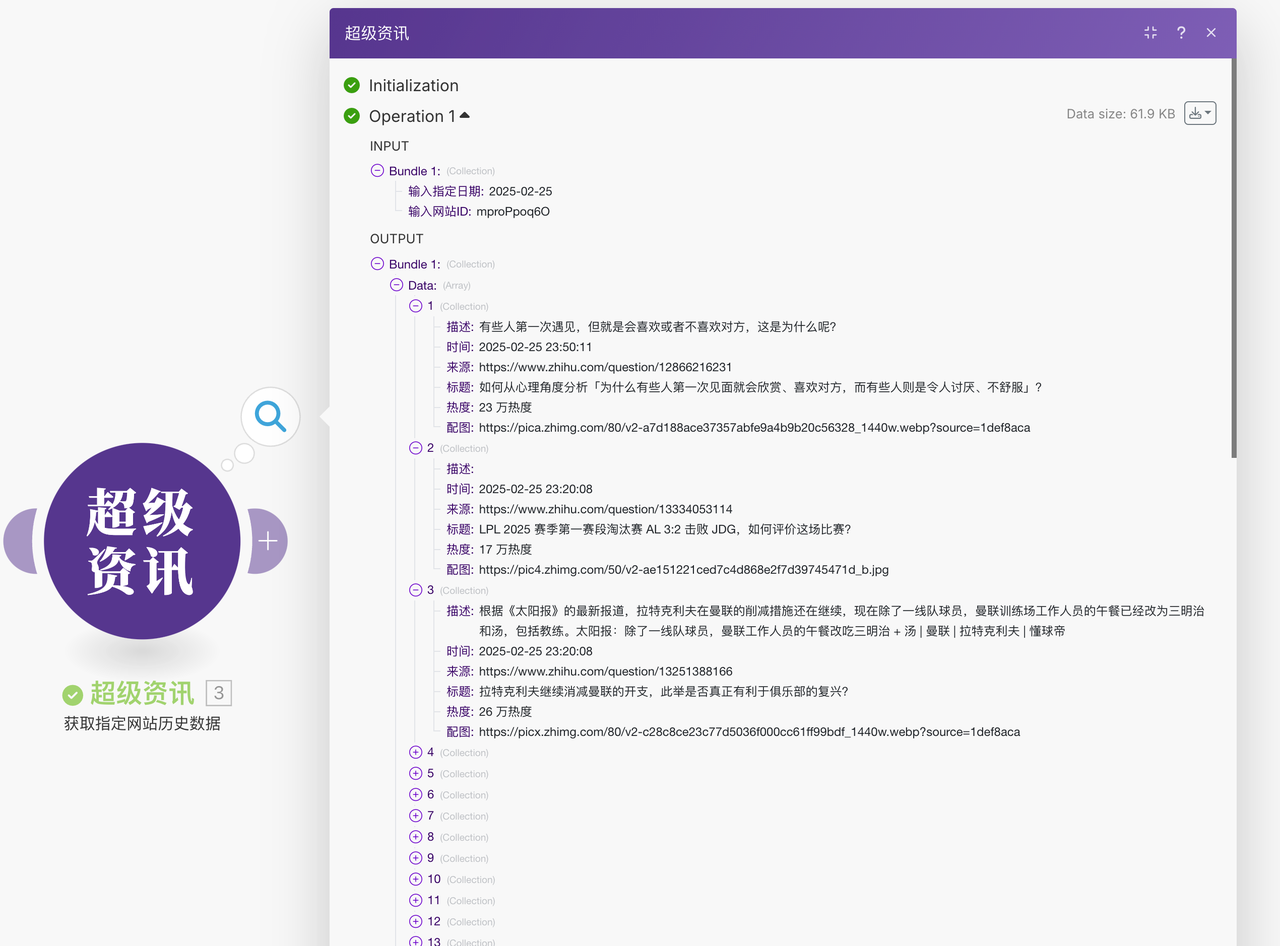
Task: Collapse item 1 in Data array
Action: click(416, 306)
